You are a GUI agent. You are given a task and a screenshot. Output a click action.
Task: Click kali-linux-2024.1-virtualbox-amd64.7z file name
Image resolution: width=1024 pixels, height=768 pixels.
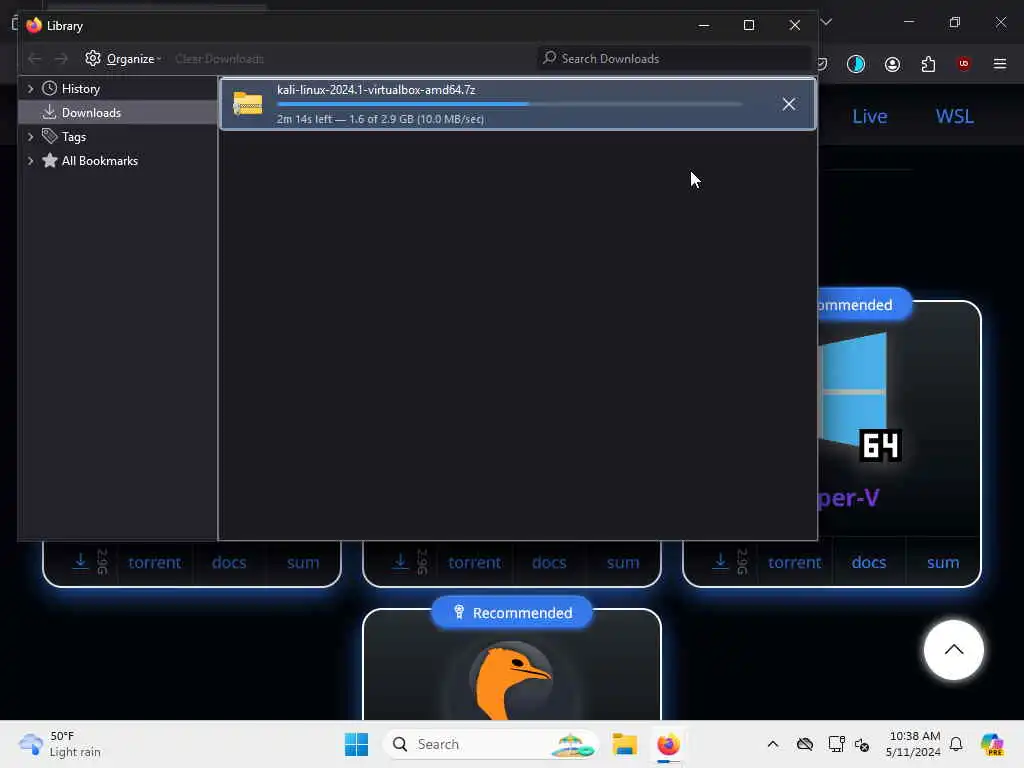(x=376, y=90)
